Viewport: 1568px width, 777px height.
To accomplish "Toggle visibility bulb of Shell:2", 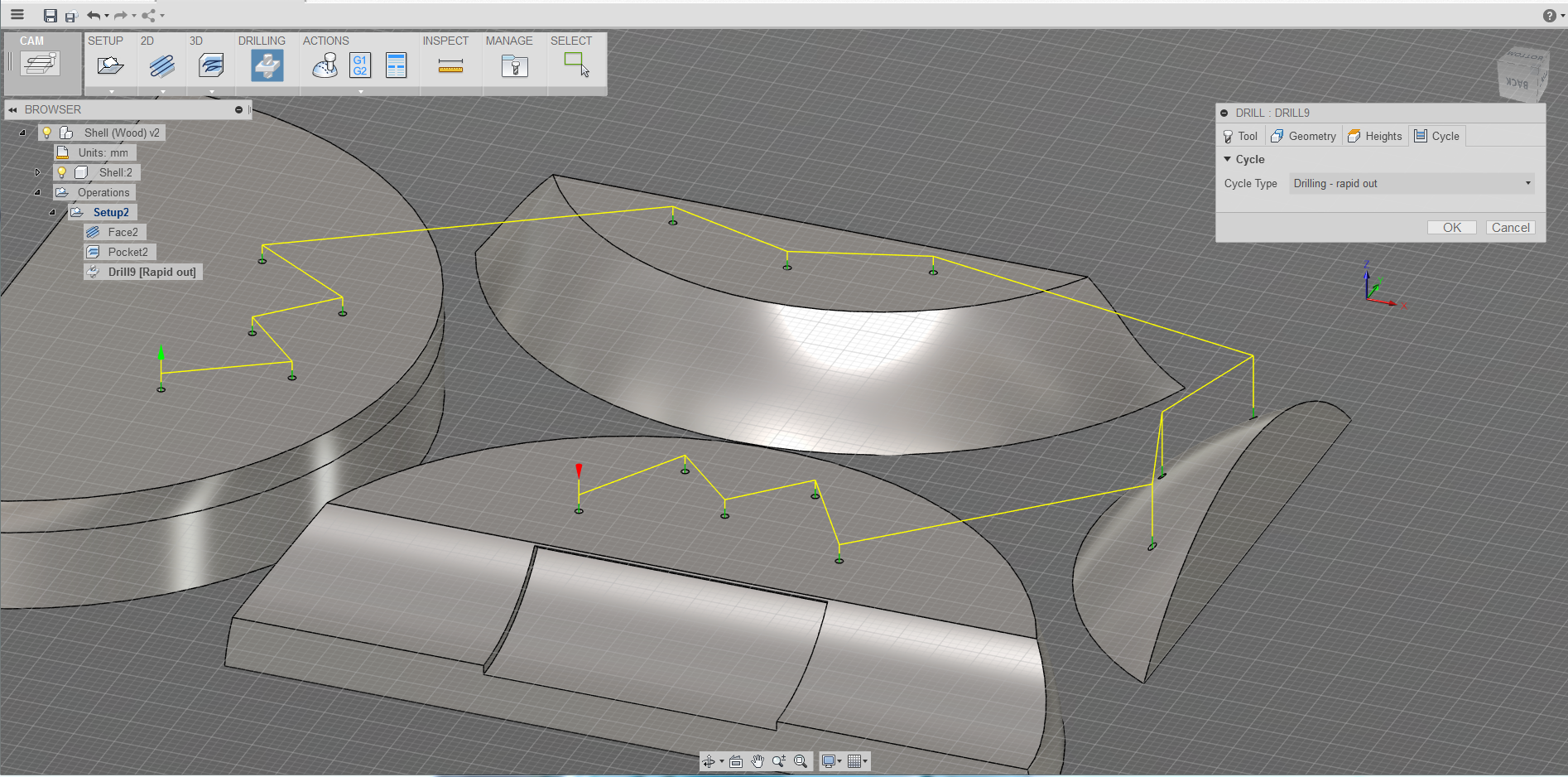I will (x=62, y=172).
